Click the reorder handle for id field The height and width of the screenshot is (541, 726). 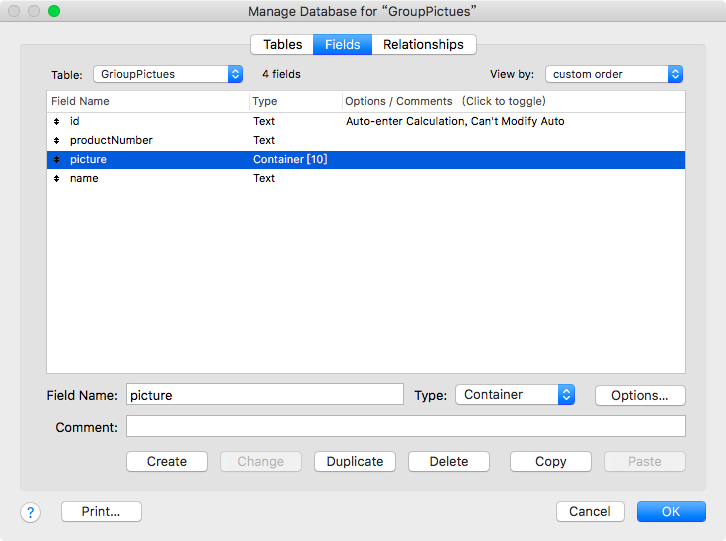pos(56,121)
